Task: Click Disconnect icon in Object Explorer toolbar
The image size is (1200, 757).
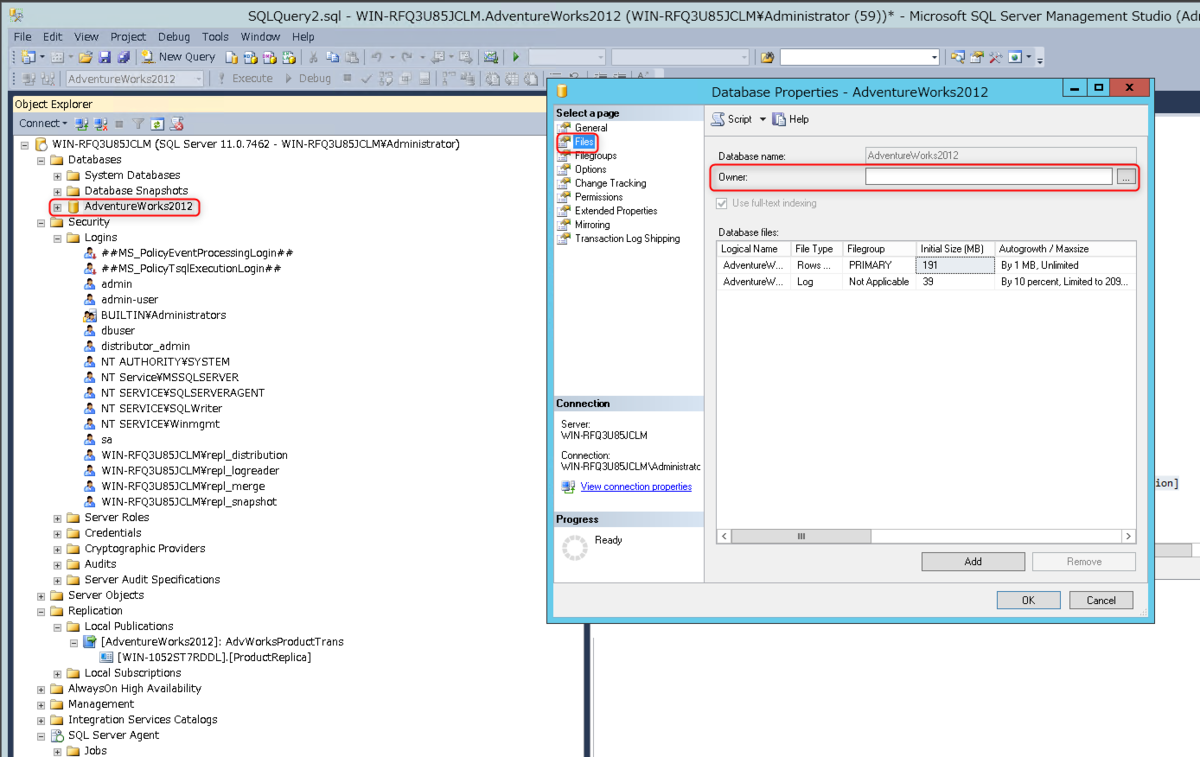Action: 101,124
